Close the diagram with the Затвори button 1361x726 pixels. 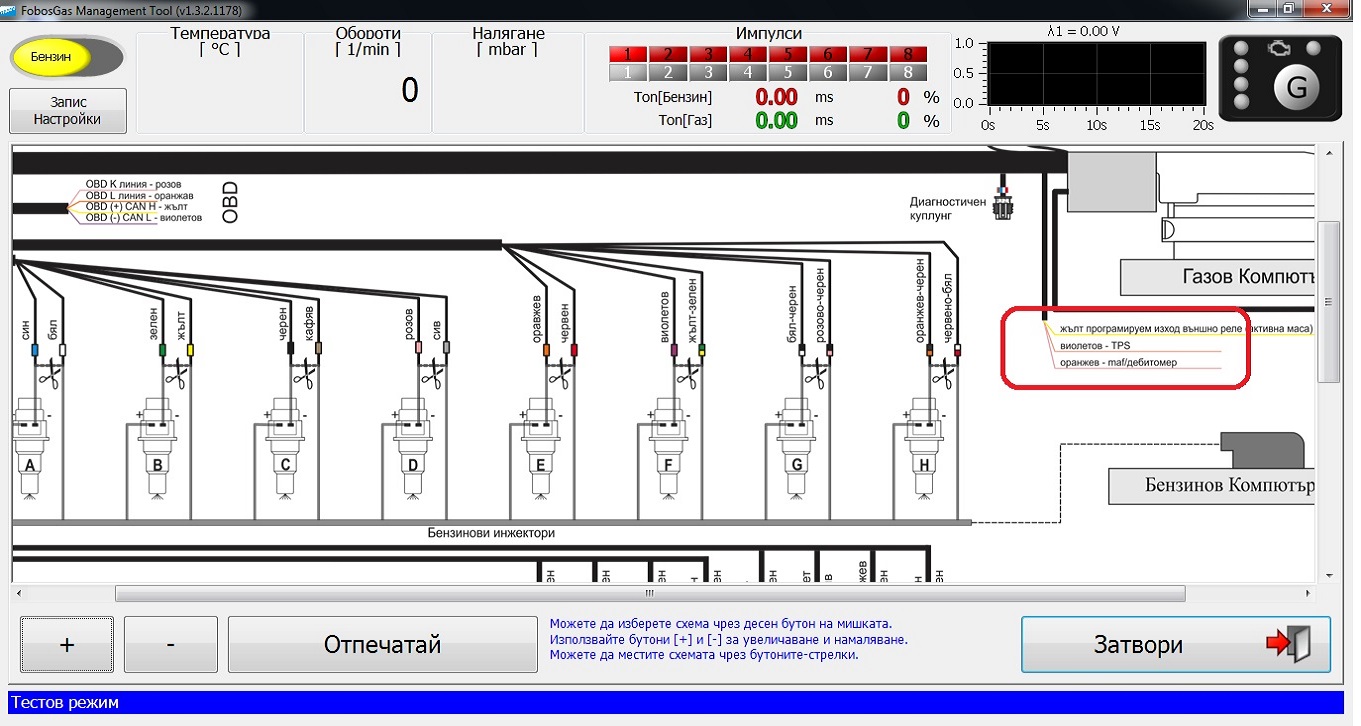pyautogui.click(x=1175, y=645)
